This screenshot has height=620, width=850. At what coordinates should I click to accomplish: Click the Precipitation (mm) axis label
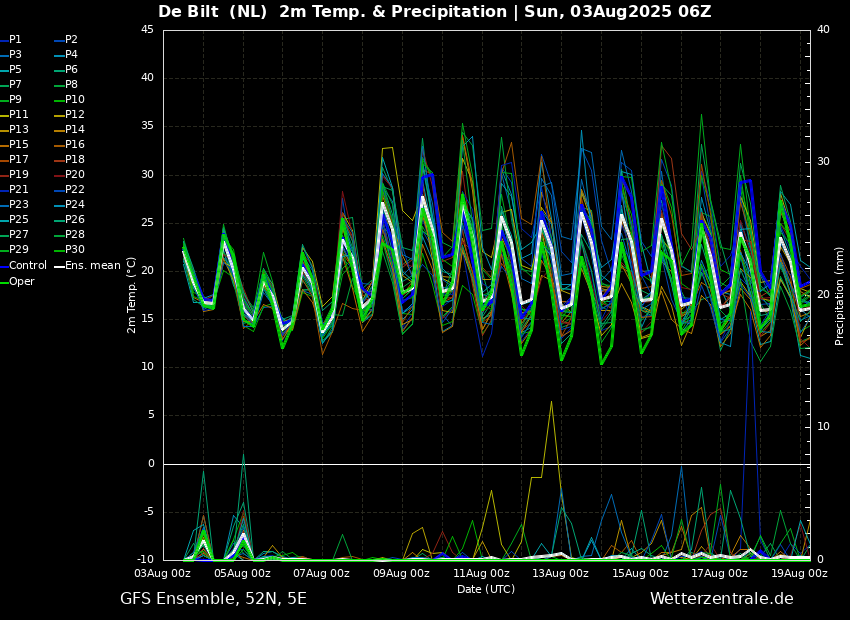point(840,295)
